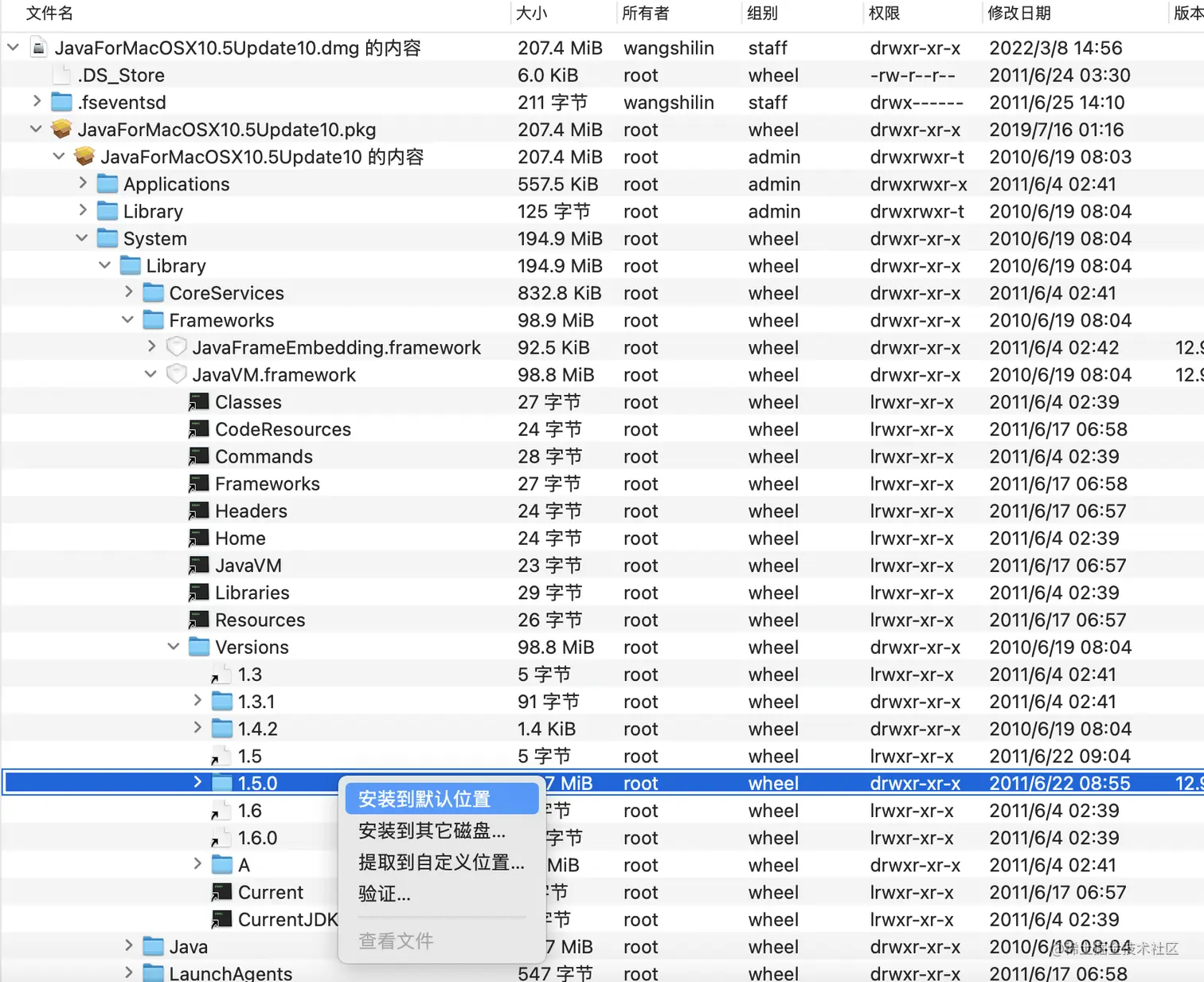Sort by the 文件名 column header

coord(49,13)
